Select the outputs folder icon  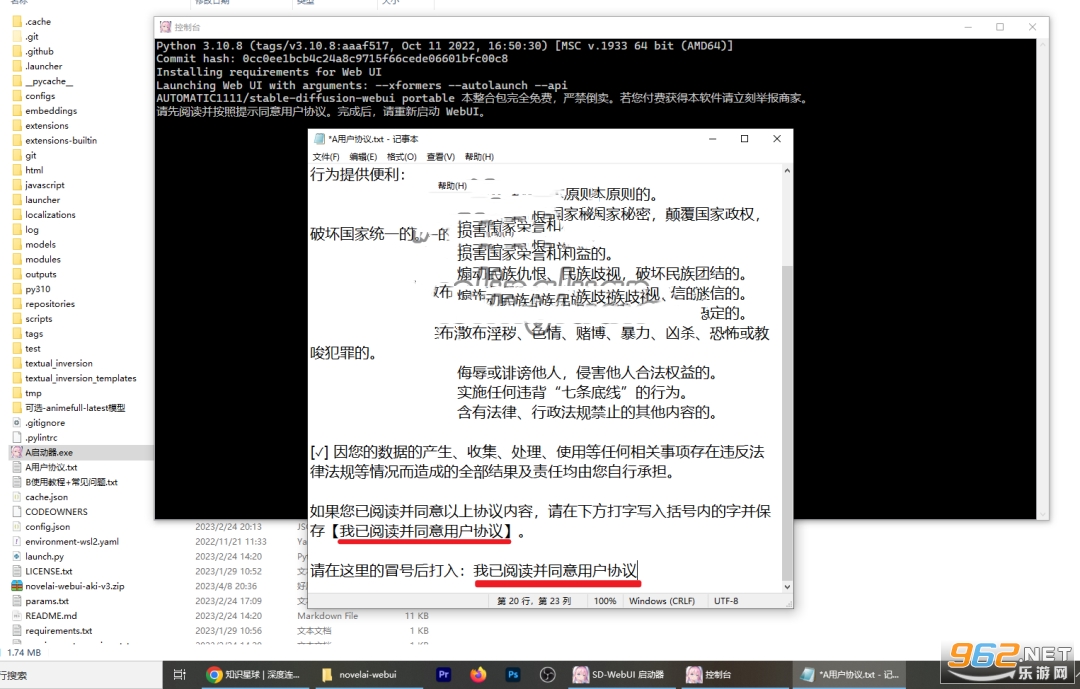click(x=17, y=274)
